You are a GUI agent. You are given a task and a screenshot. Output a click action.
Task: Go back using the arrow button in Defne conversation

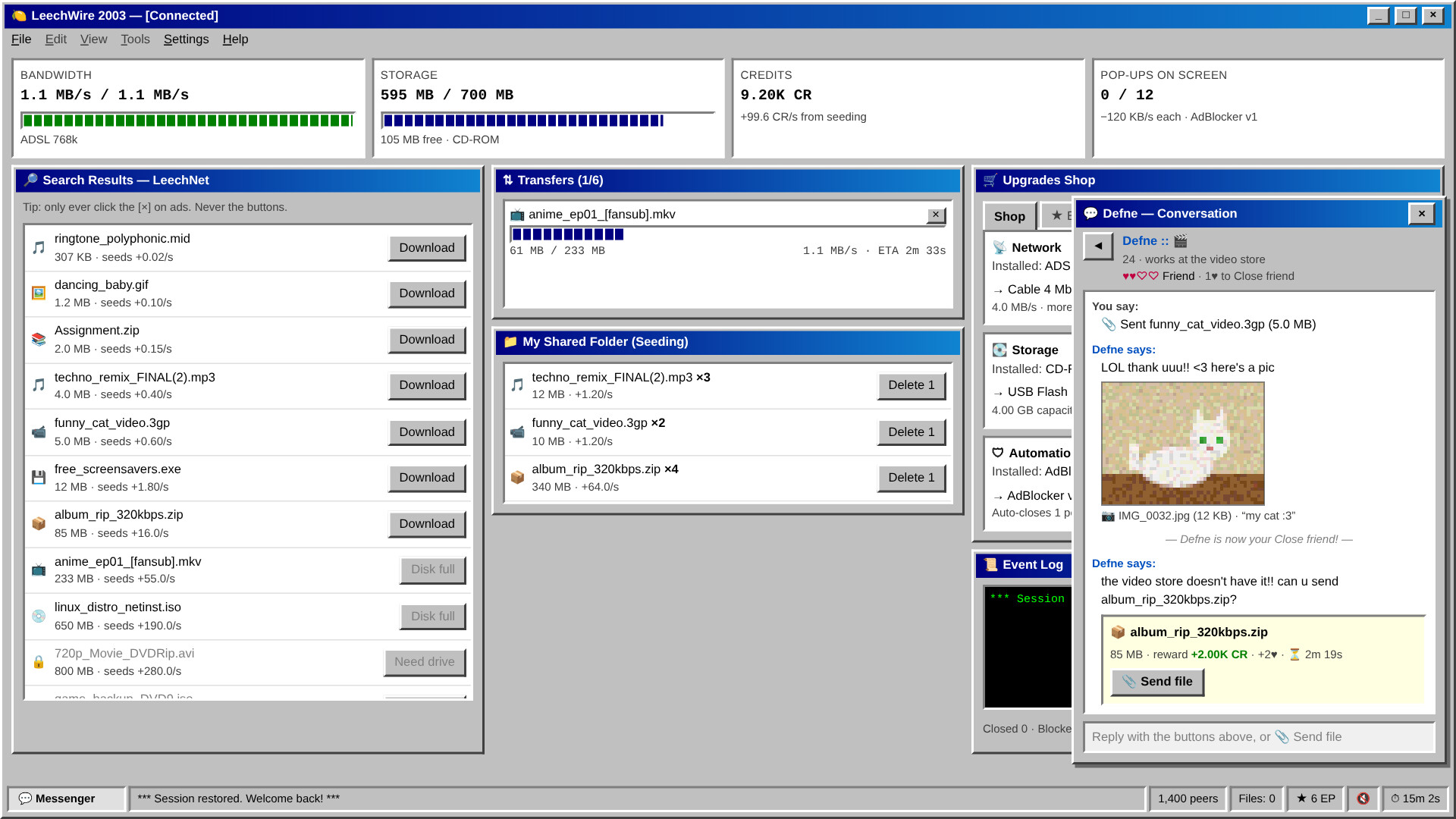click(x=1098, y=246)
